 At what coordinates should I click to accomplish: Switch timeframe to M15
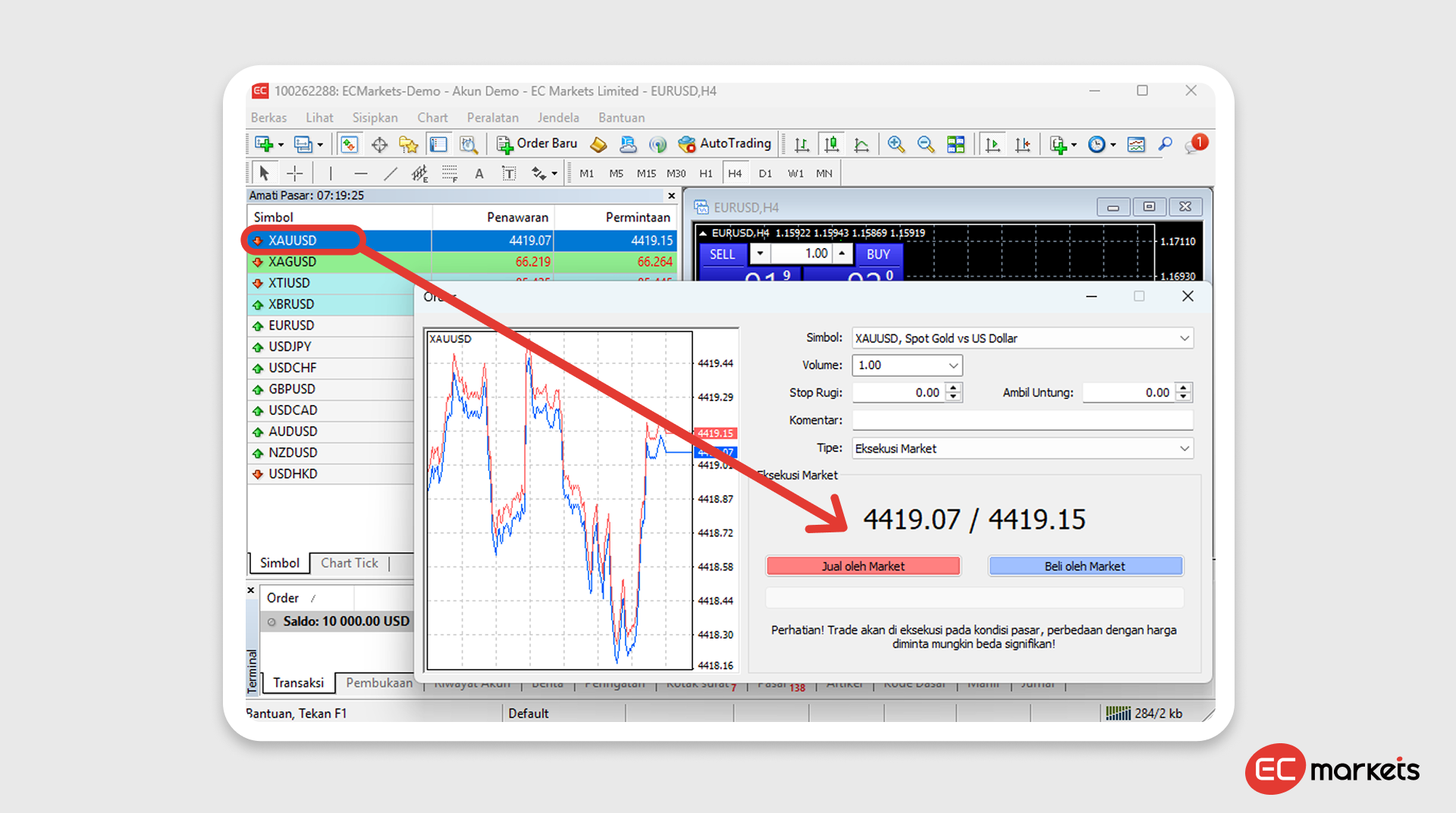point(646,174)
